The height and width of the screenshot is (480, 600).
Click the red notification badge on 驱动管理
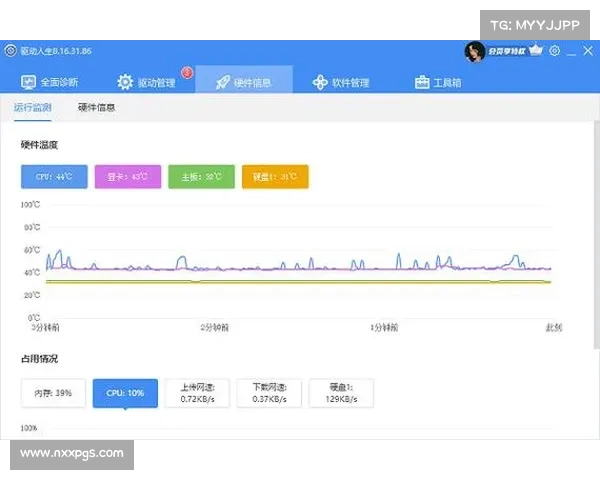187,71
